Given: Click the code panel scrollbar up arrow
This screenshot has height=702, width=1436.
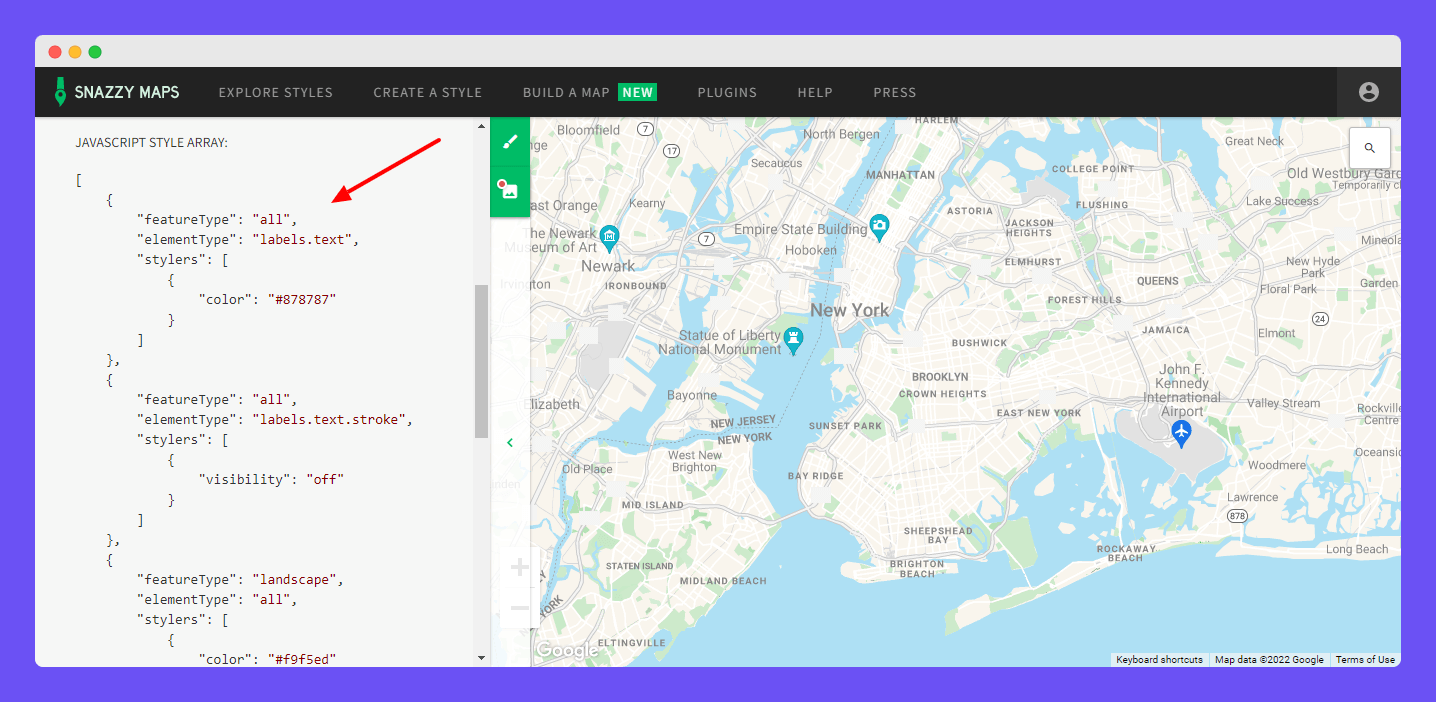Looking at the screenshot, I should pyautogui.click(x=481, y=125).
